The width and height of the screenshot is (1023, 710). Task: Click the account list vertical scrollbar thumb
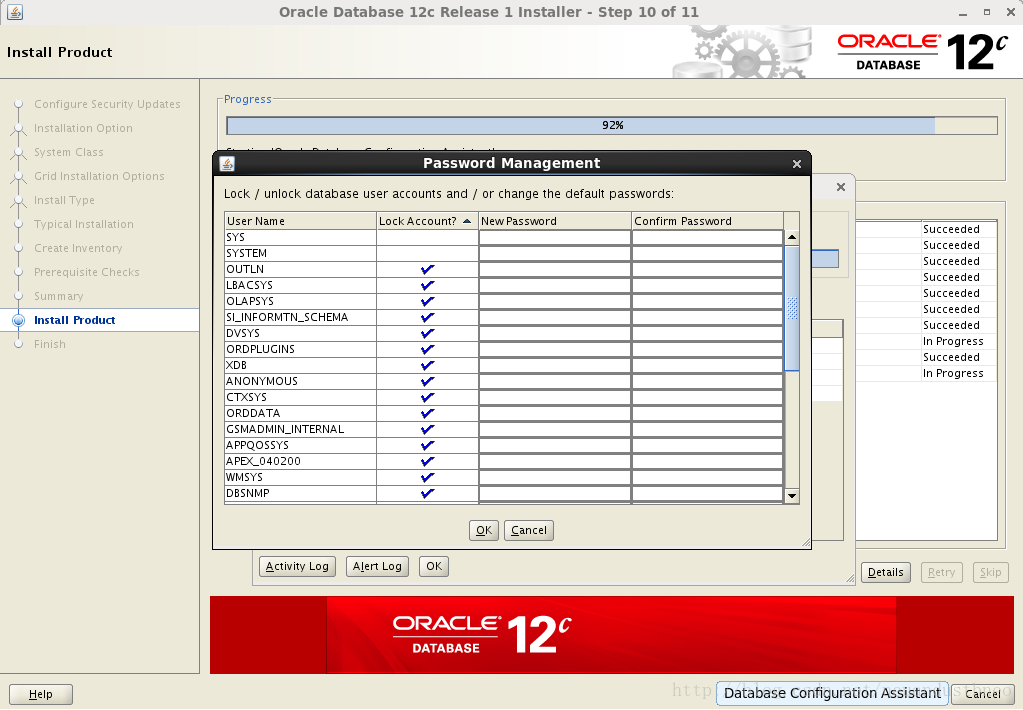[792, 308]
